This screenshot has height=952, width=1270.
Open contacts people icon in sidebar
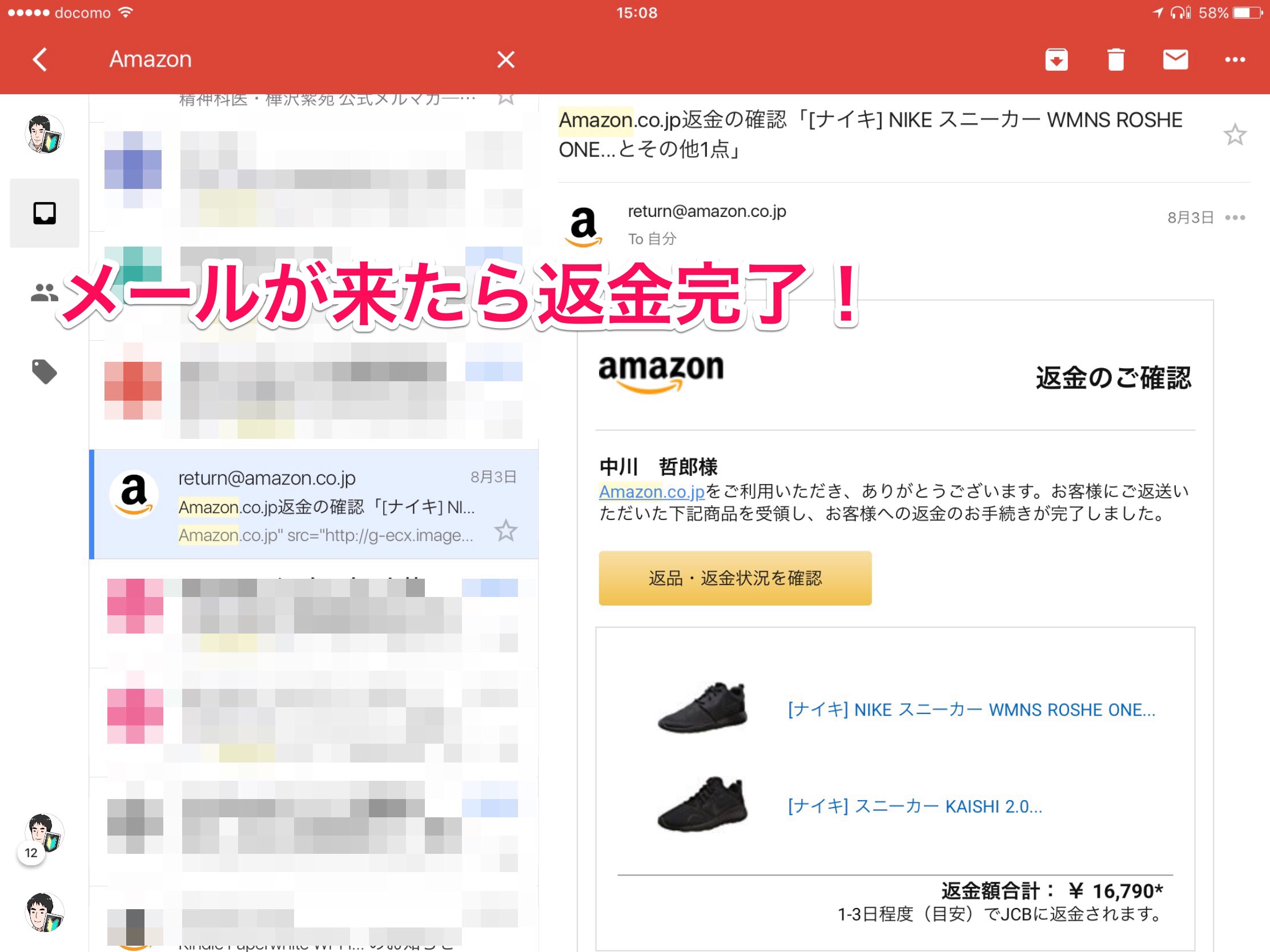44,293
